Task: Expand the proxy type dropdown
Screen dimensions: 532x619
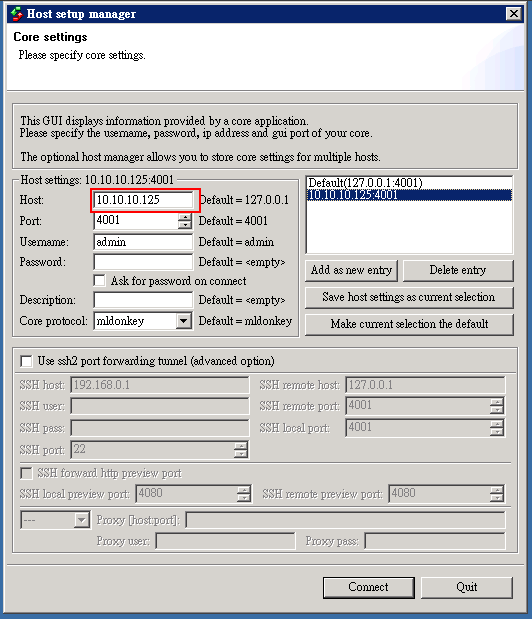Action: (82, 520)
